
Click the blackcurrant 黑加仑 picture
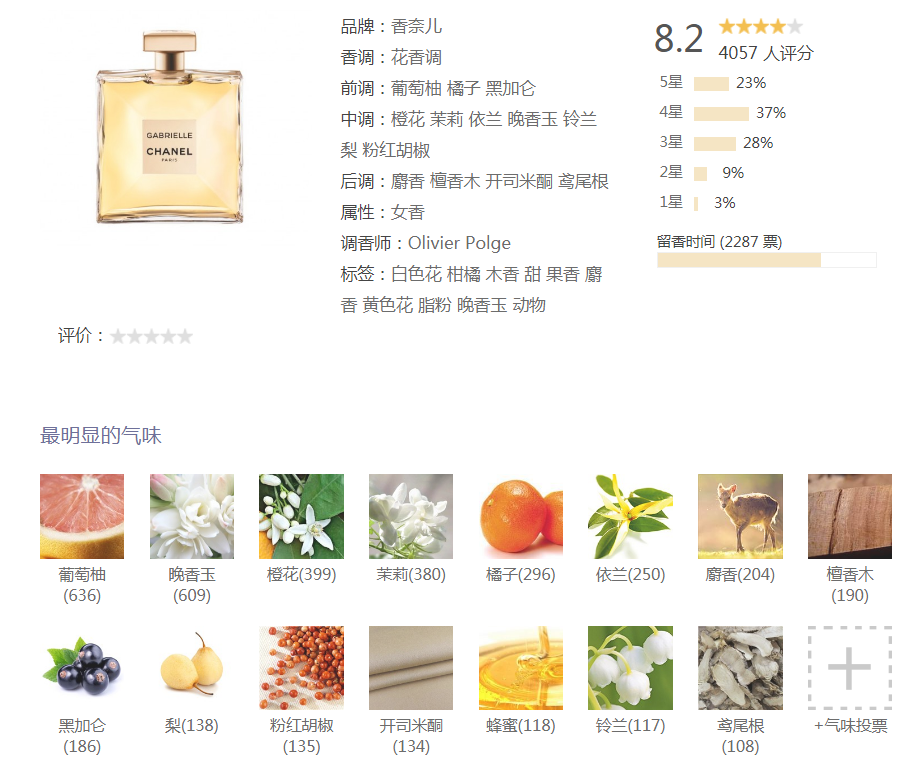point(82,668)
